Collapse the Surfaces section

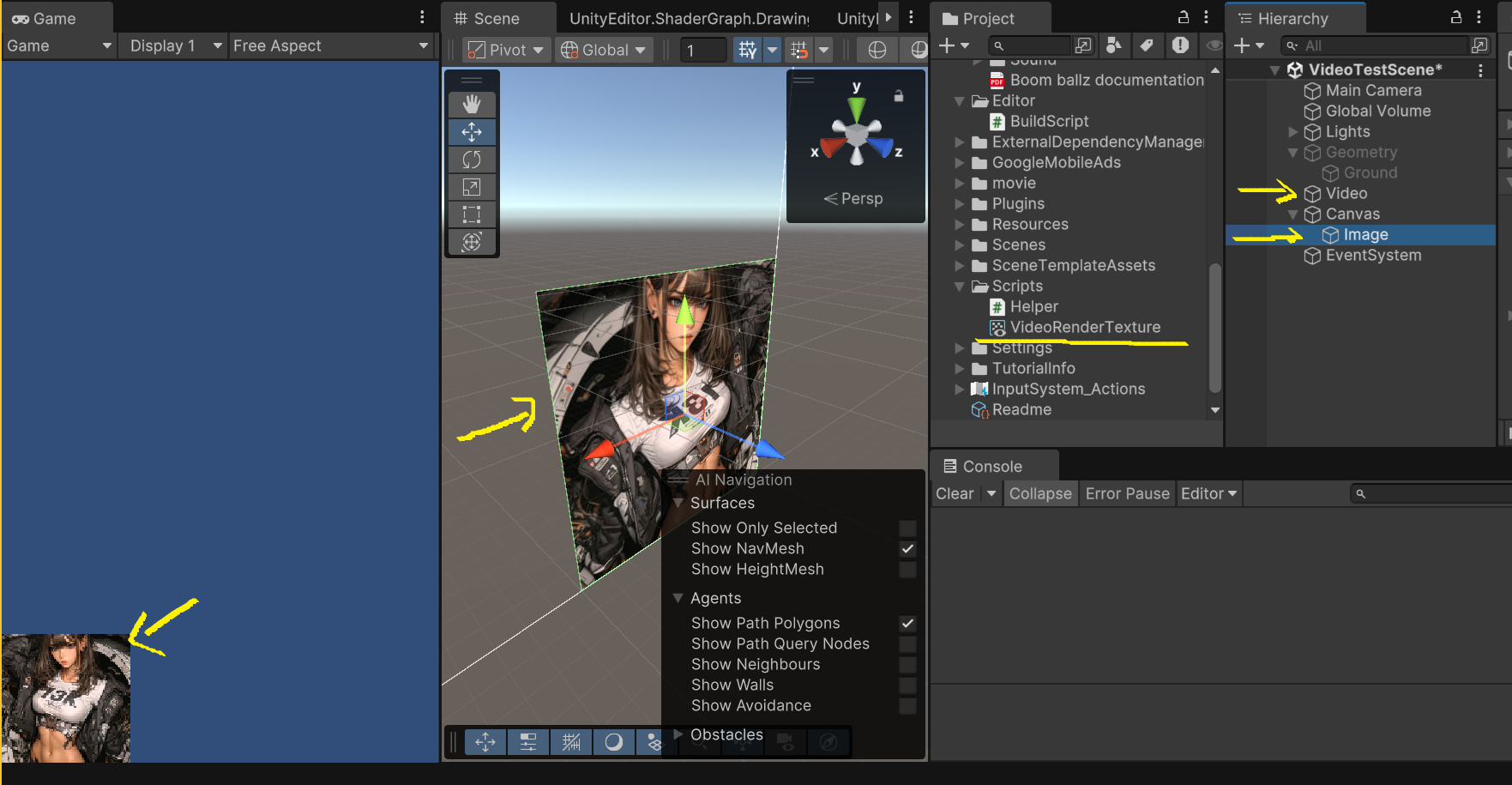678,503
